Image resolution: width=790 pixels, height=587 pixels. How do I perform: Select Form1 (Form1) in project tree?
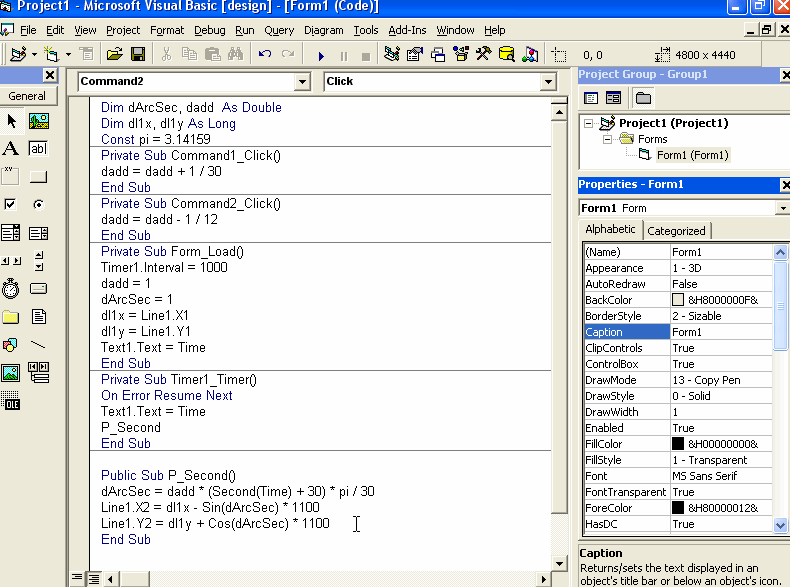point(692,155)
